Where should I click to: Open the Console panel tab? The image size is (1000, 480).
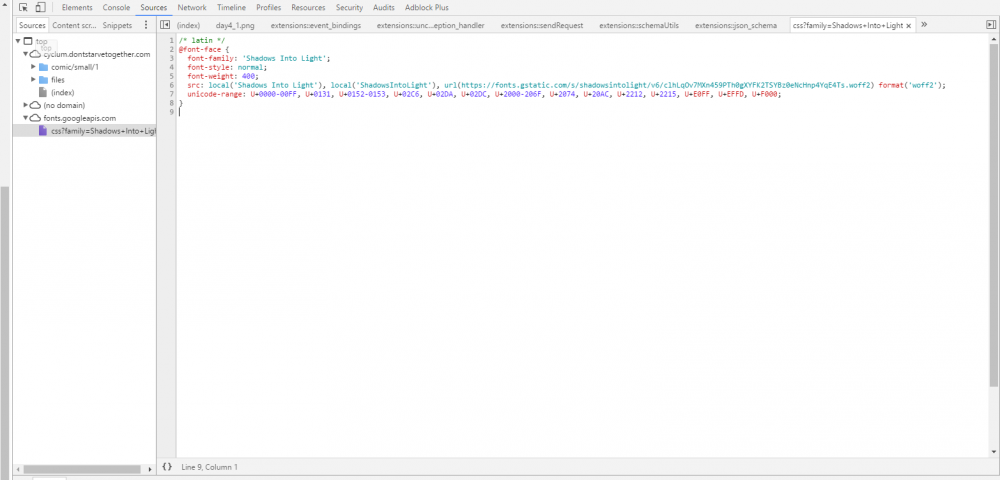pos(116,8)
